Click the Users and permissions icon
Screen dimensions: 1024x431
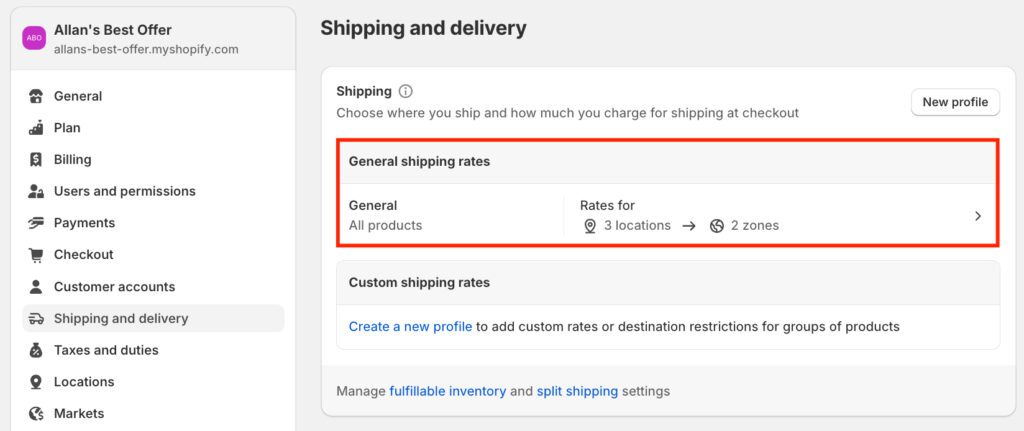pyautogui.click(x=37, y=191)
